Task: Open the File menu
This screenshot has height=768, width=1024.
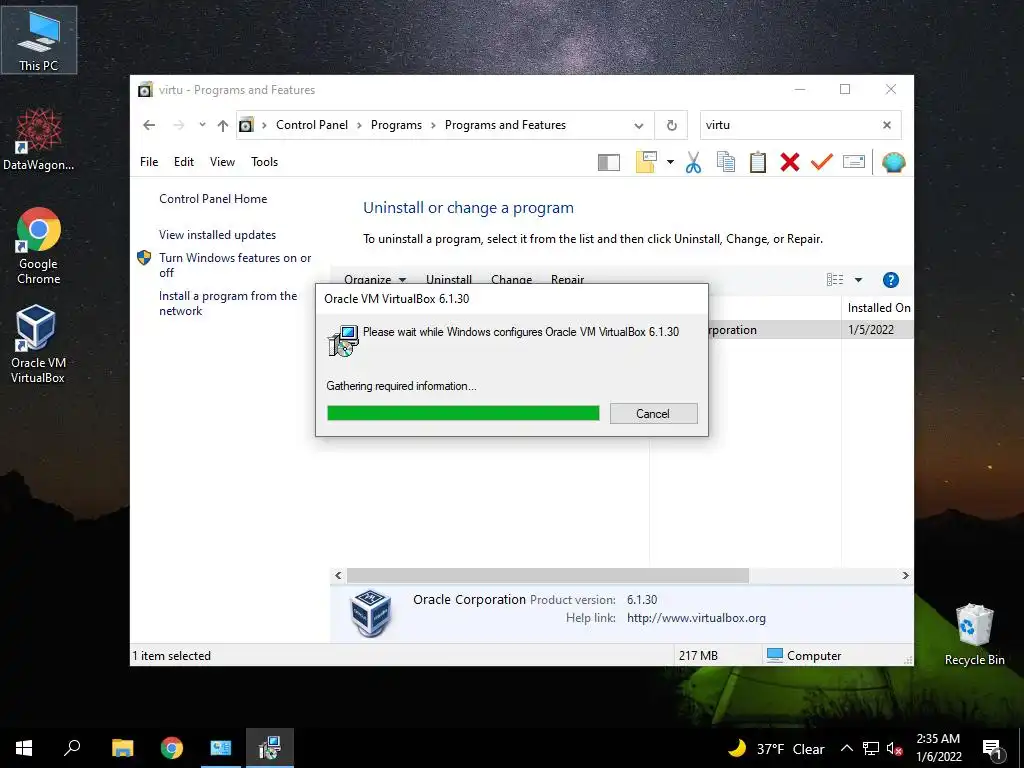Action: [x=149, y=161]
